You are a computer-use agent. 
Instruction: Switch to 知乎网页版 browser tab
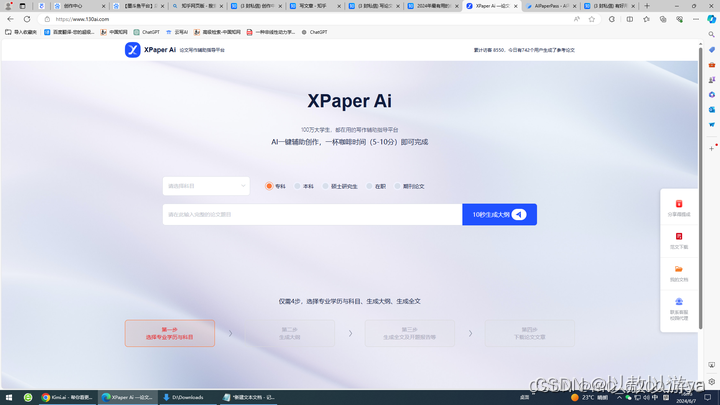coord(195,6)
